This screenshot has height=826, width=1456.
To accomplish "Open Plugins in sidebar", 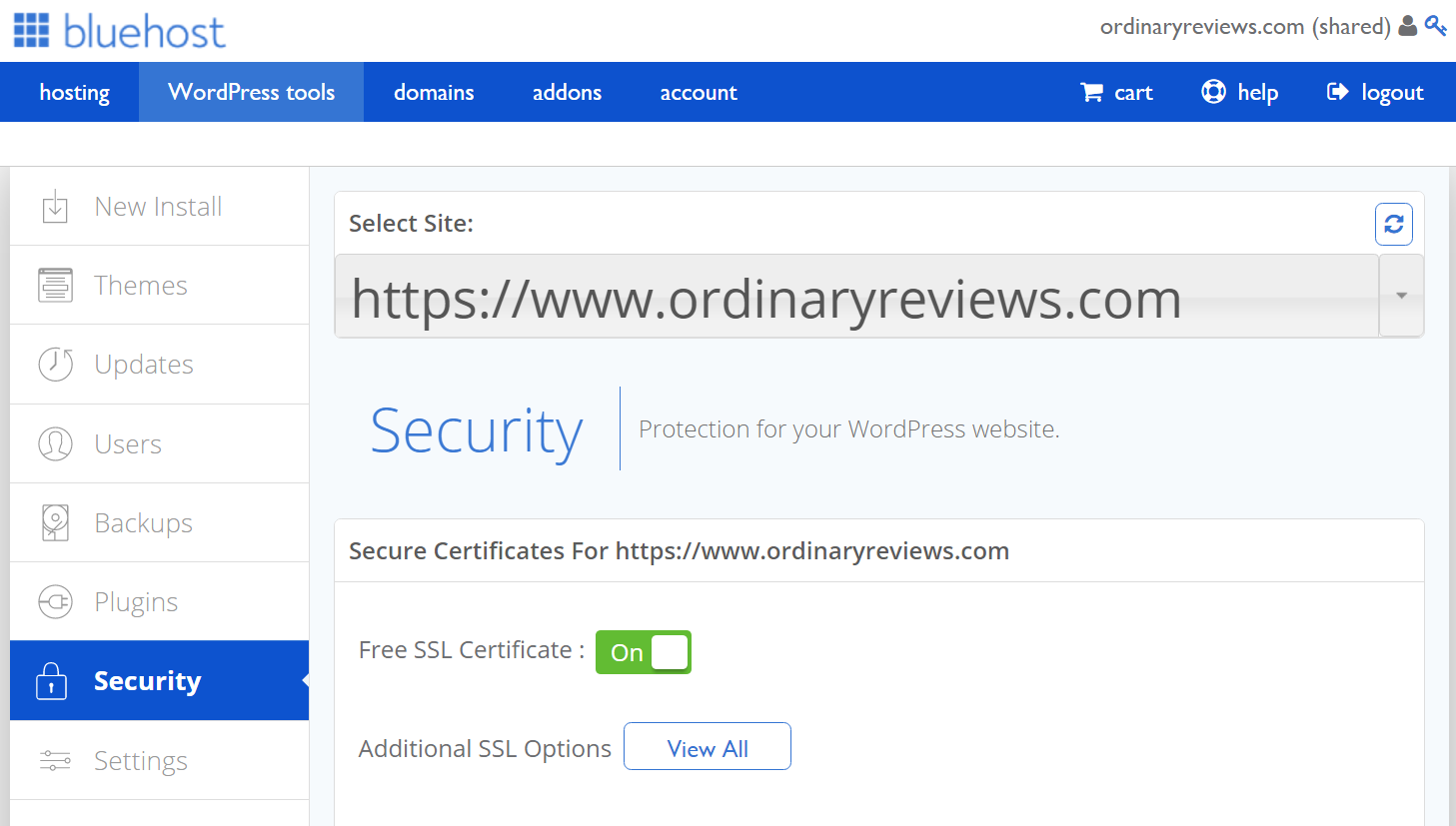I will tap(159, 601).
